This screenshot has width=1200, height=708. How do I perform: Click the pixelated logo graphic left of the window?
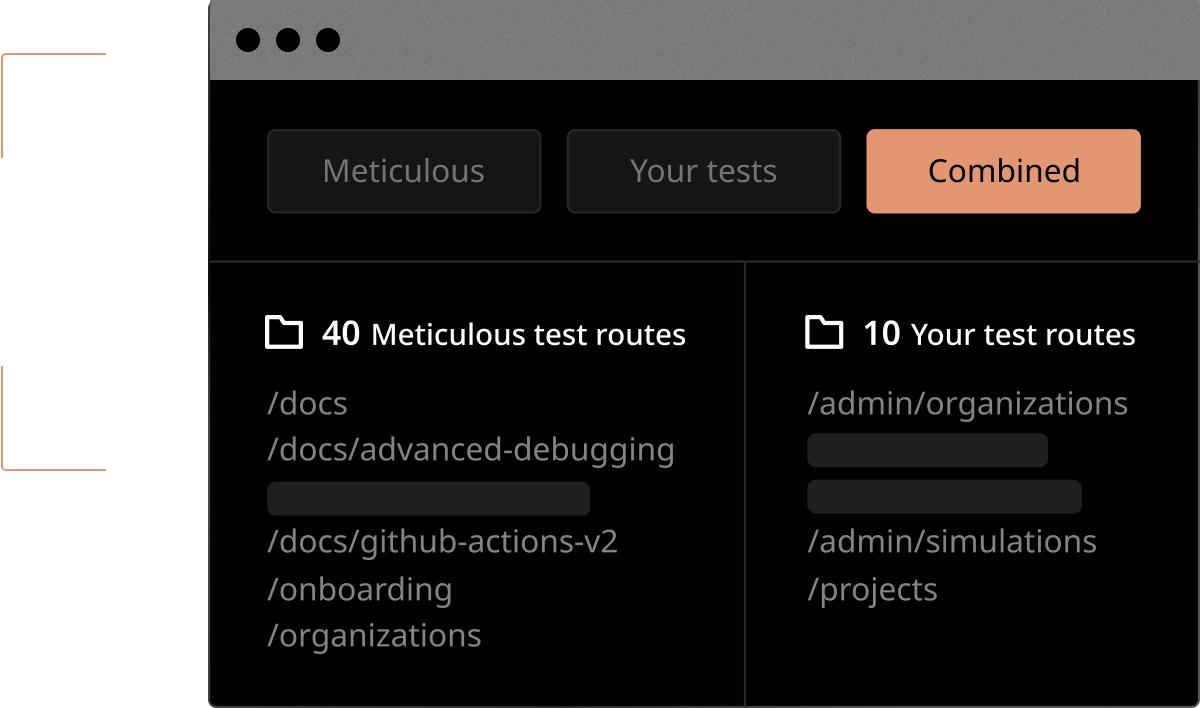point(104,260)
